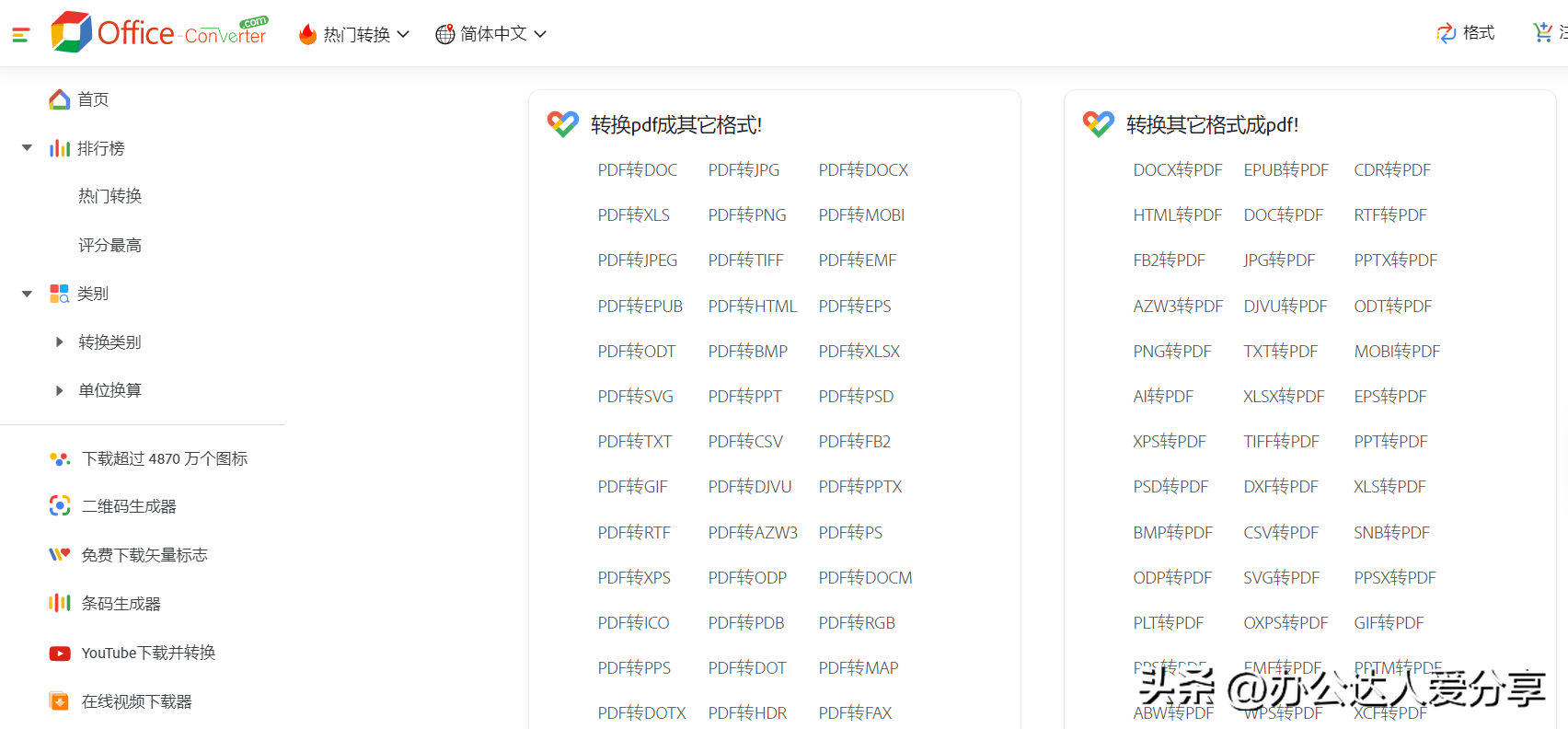Click the PPTX转PDF link
The height and width of the screenshot is (729, 1568).
pos(1395,260)
